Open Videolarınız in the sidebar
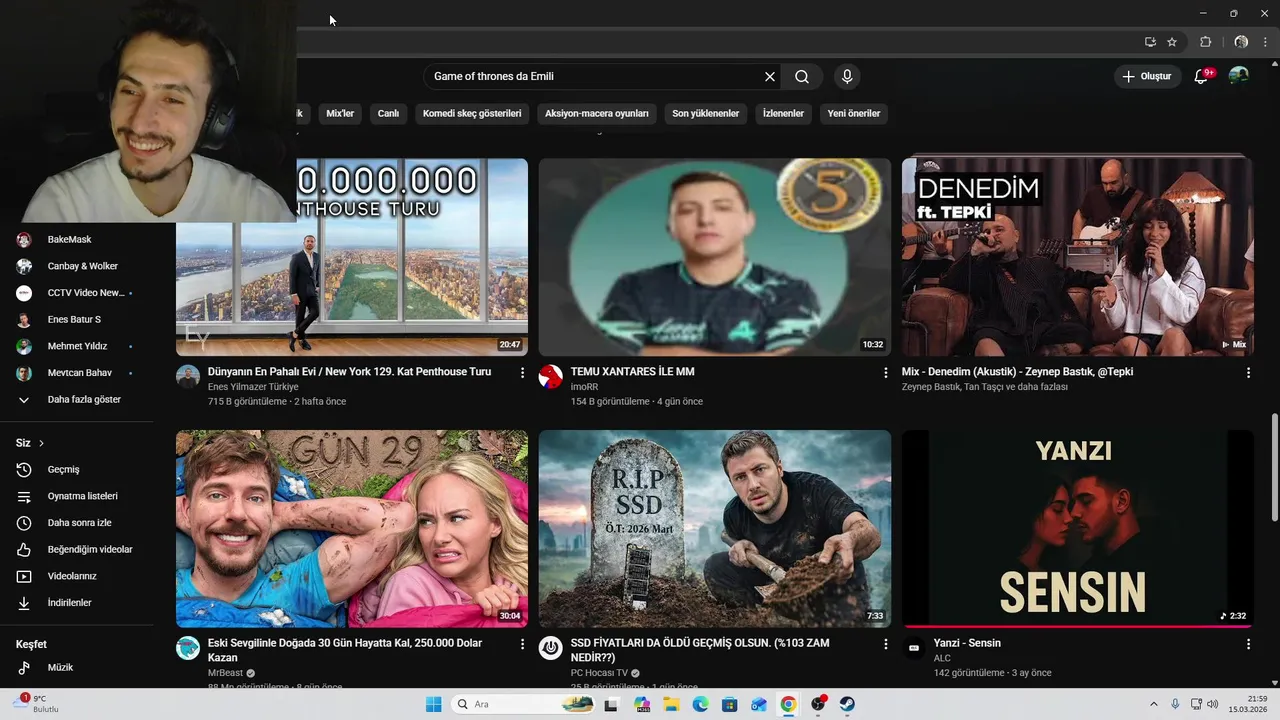The height and width of the screenshot is (720, 1280). pyautogui.click(x=76, y=576)
